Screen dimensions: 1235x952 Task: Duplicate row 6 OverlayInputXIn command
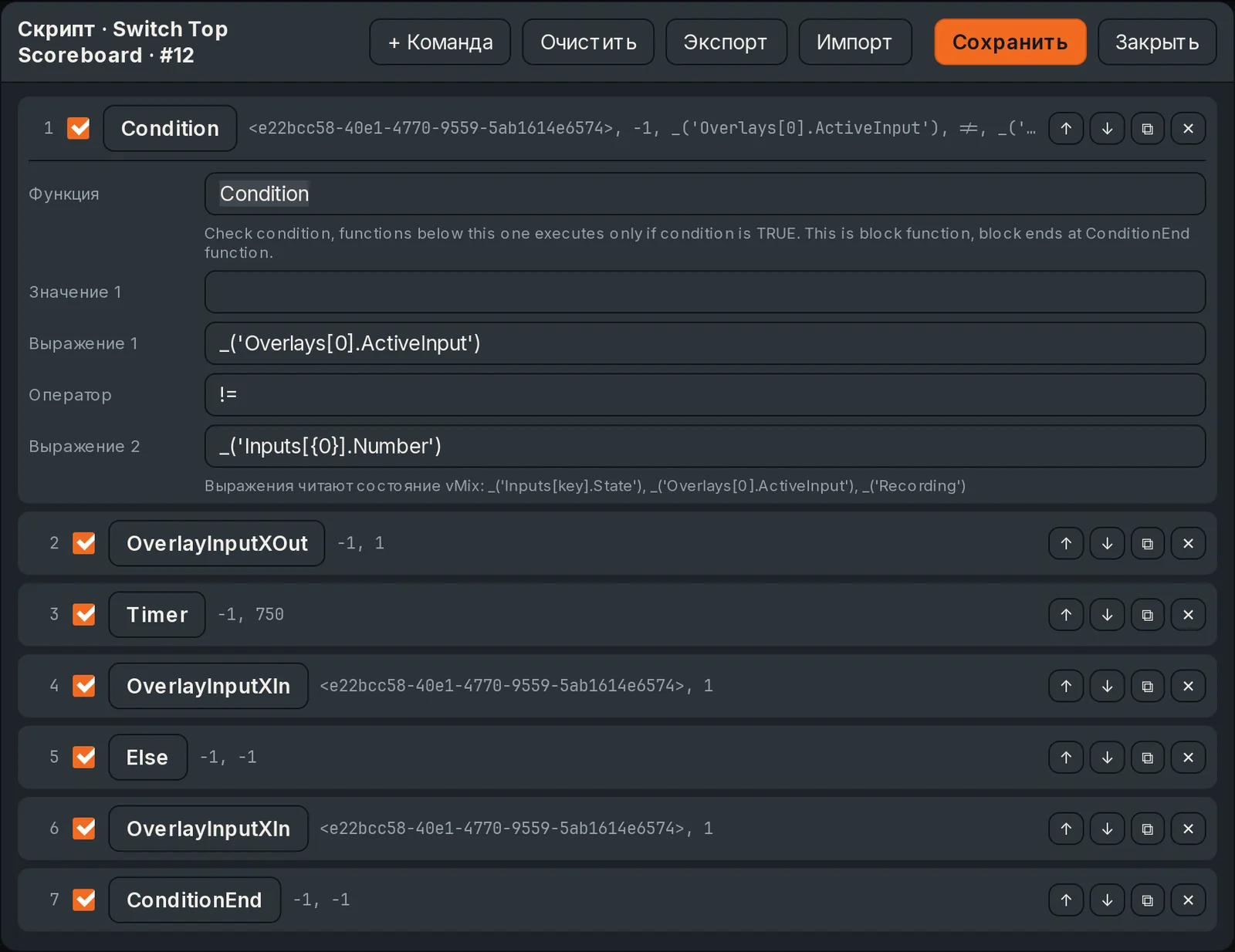click(1148, 829)
